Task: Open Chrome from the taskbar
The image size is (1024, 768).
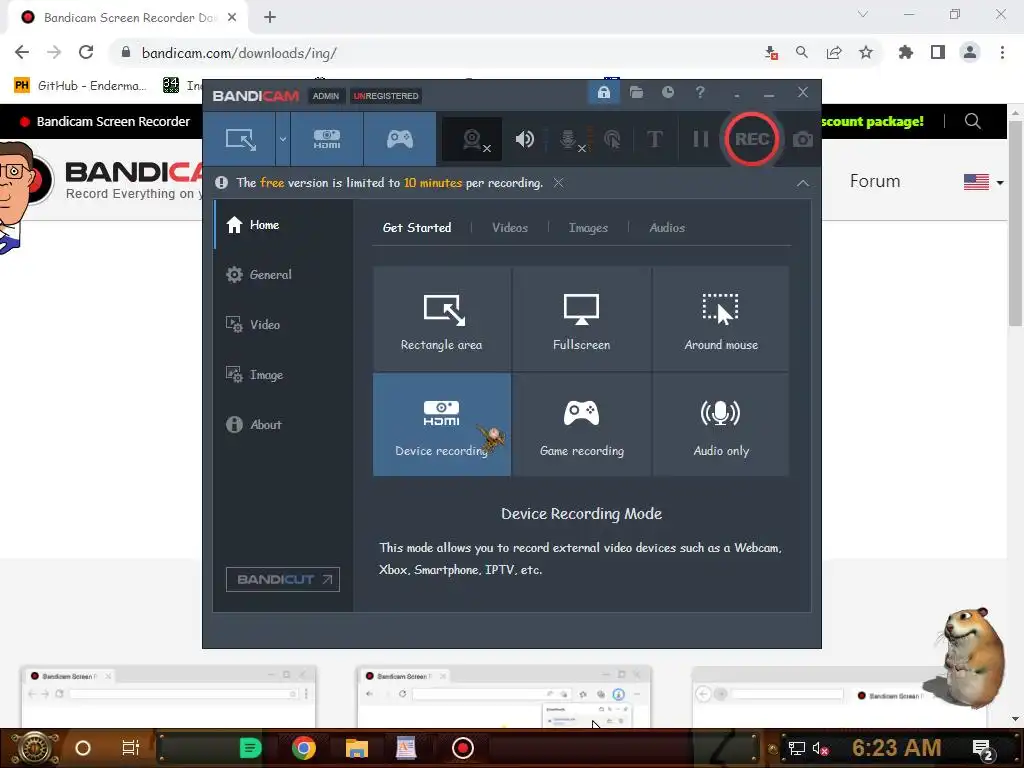Action: coord(304,748)
